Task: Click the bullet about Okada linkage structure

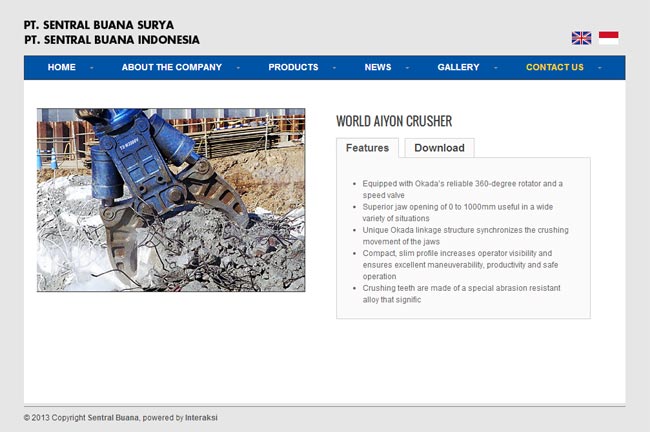Action: 465,235
